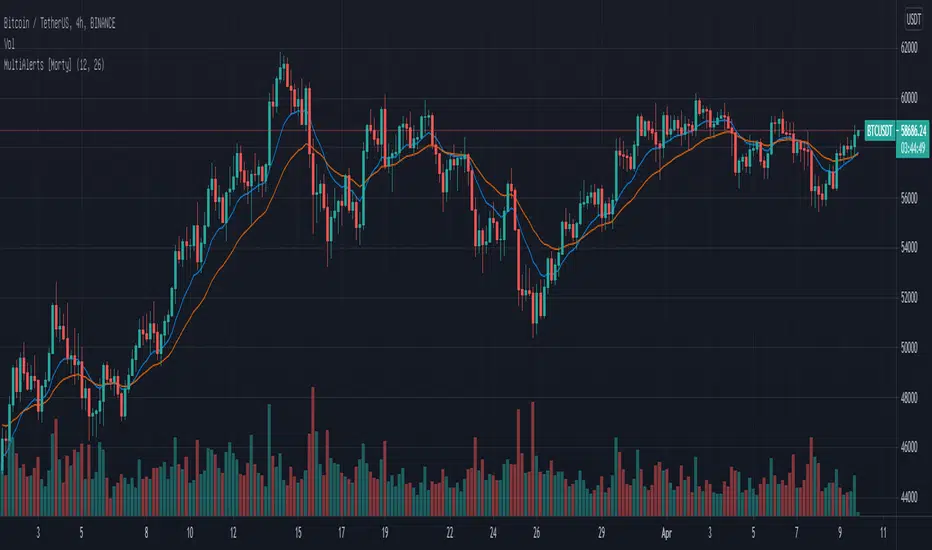
Task: Open the USDT currency selector
Action: click(x=912, y=18)
